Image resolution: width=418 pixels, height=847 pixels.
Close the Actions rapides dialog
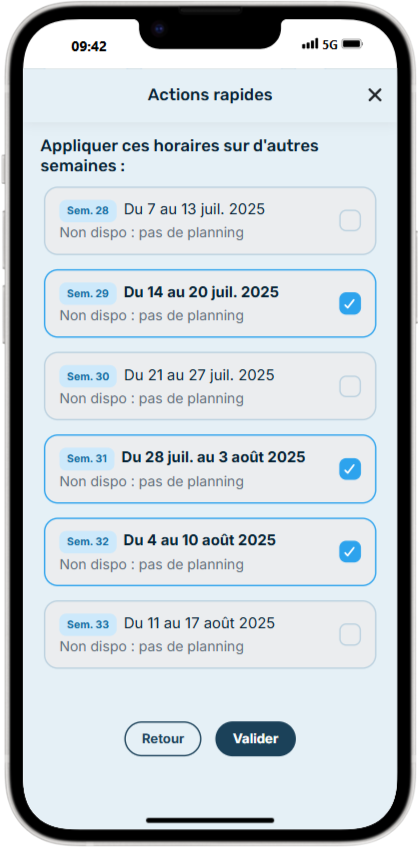click(x=374, y=95)
